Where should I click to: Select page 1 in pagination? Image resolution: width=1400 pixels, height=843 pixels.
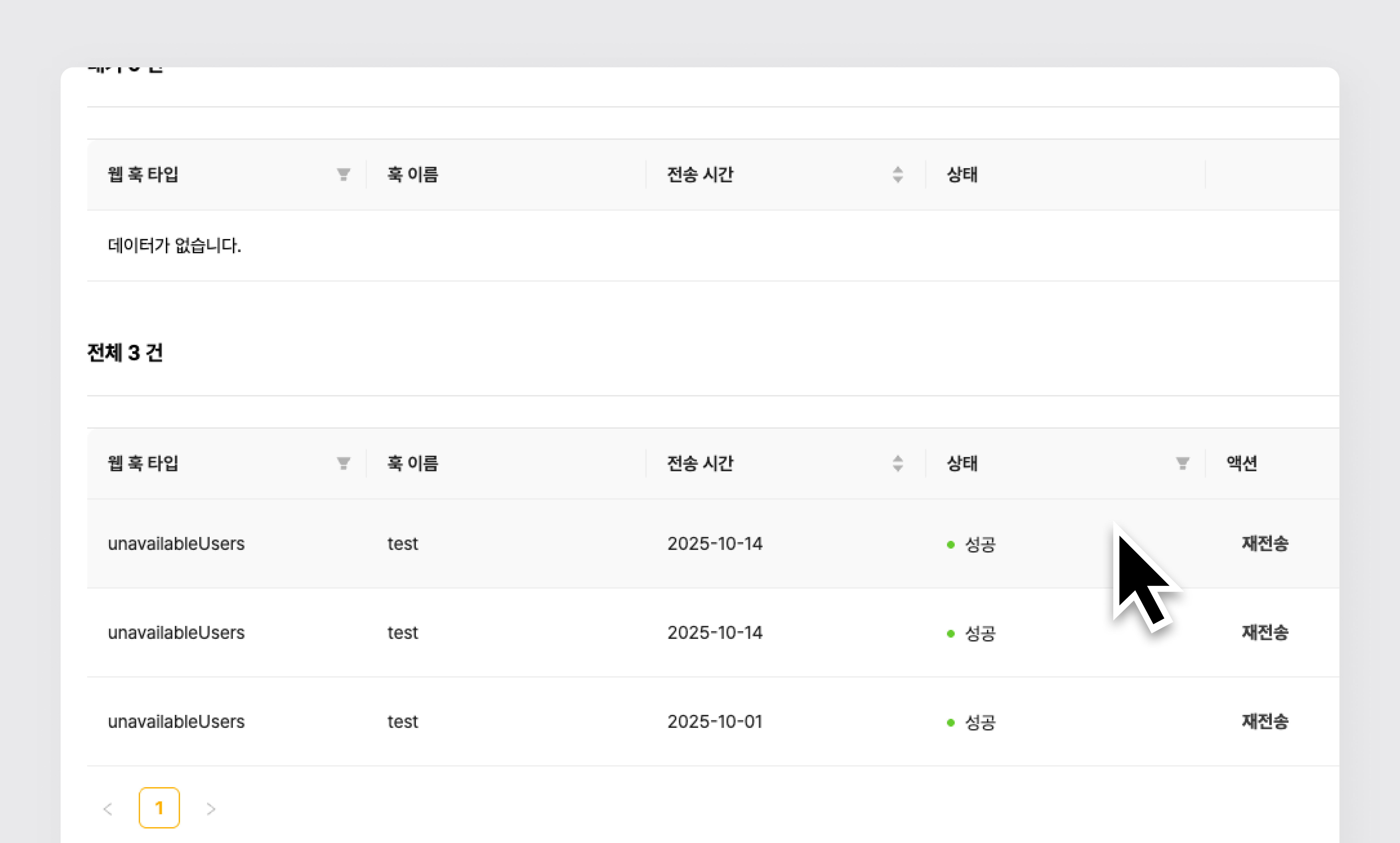[x=159, y=808]
